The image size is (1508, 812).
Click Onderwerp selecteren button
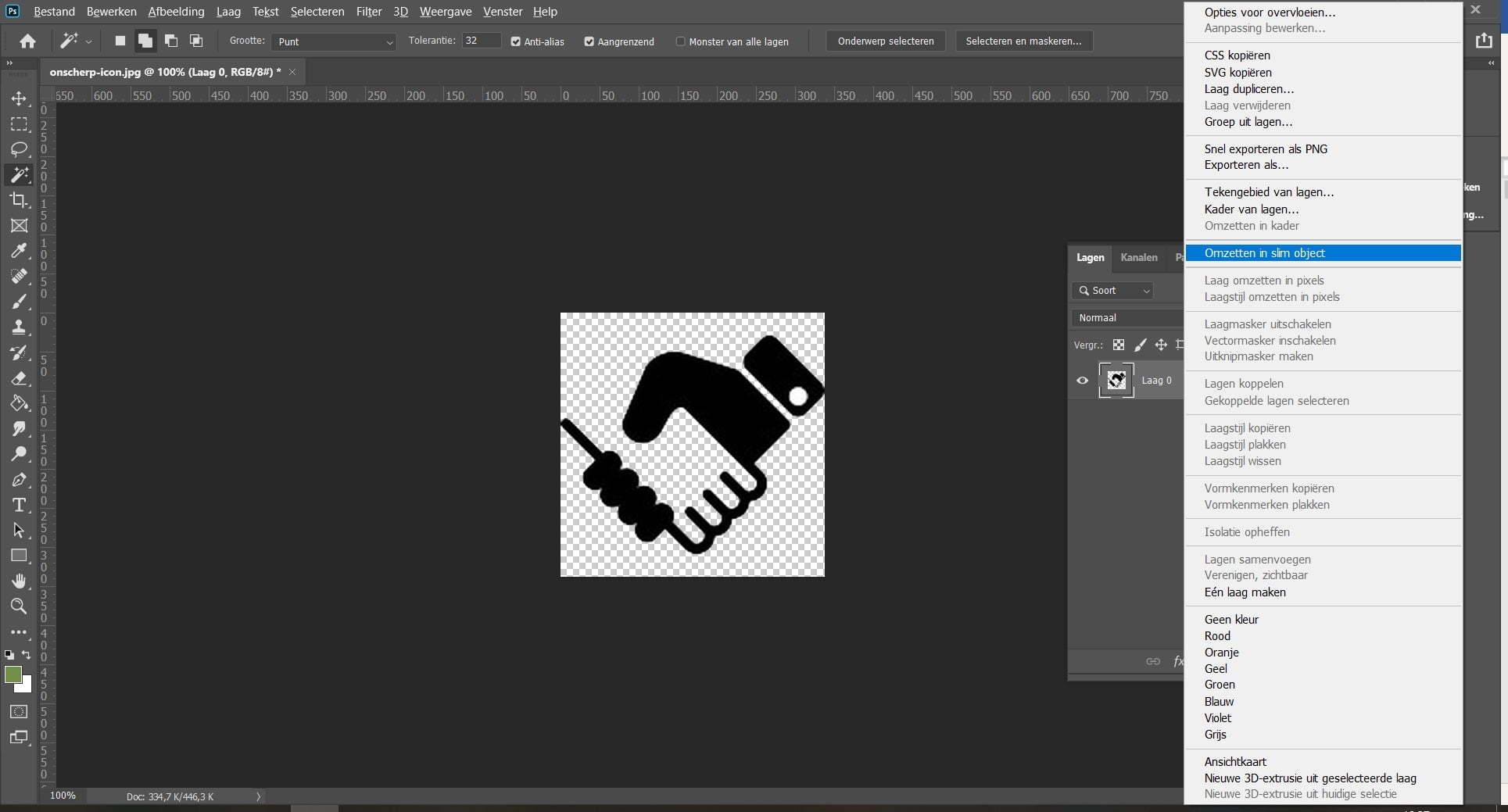[886, 41]
